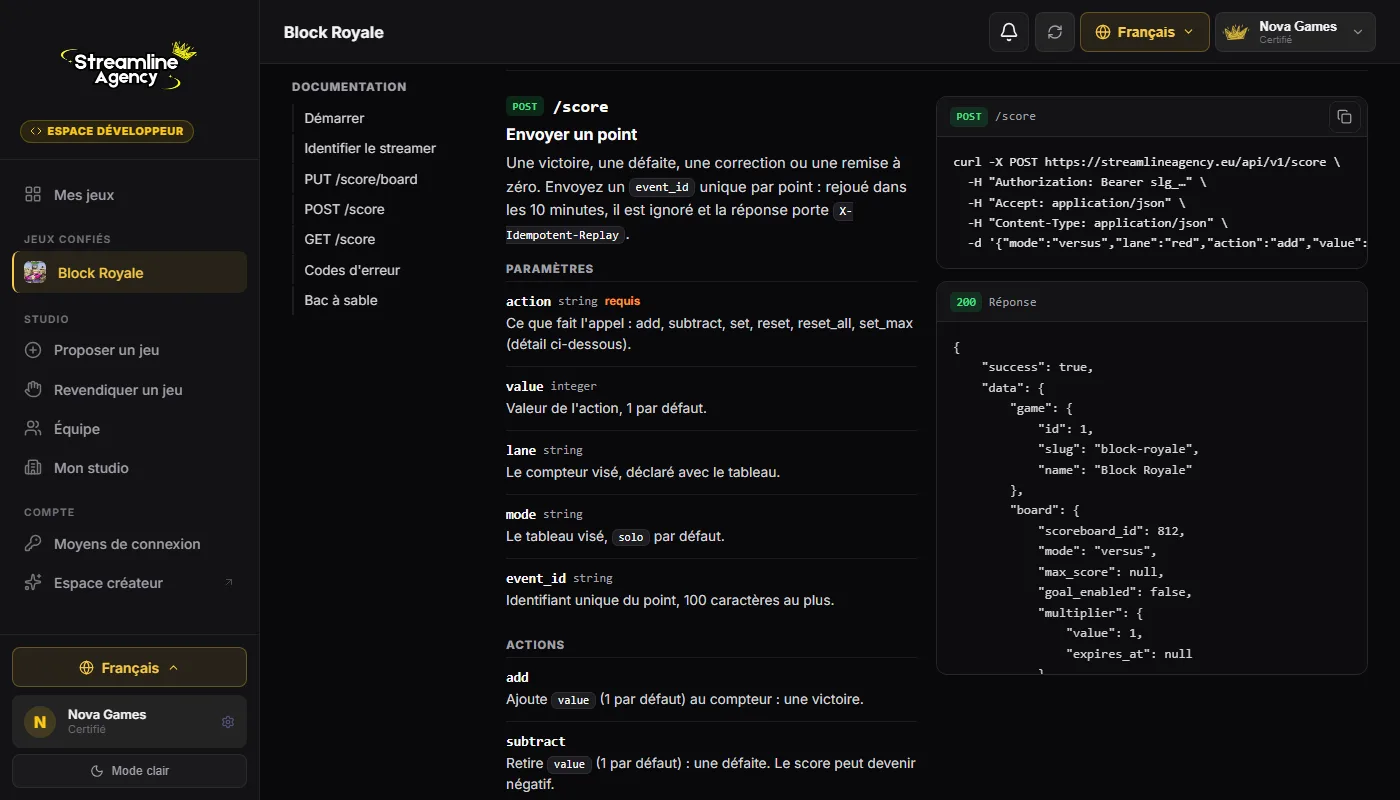Open GET /score documentation
The image size is (1400, 800).
[x=340, y=239]
